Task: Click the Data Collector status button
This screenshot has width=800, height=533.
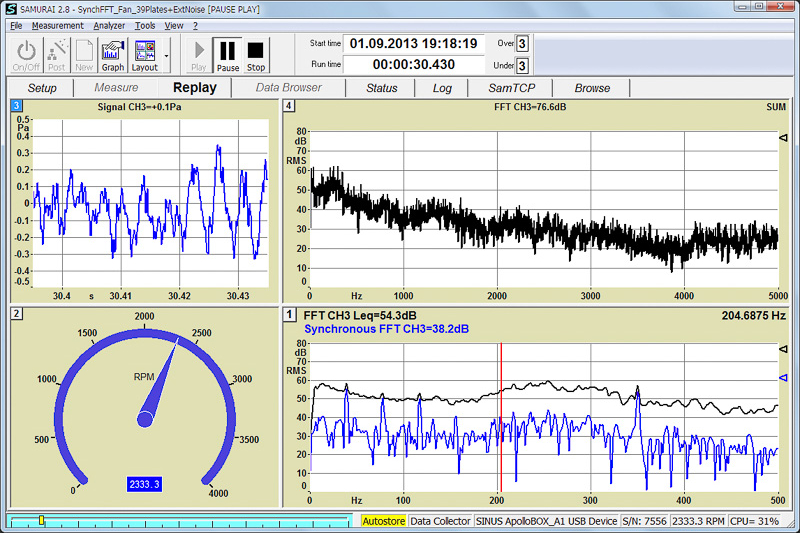Action: point(439,521)
